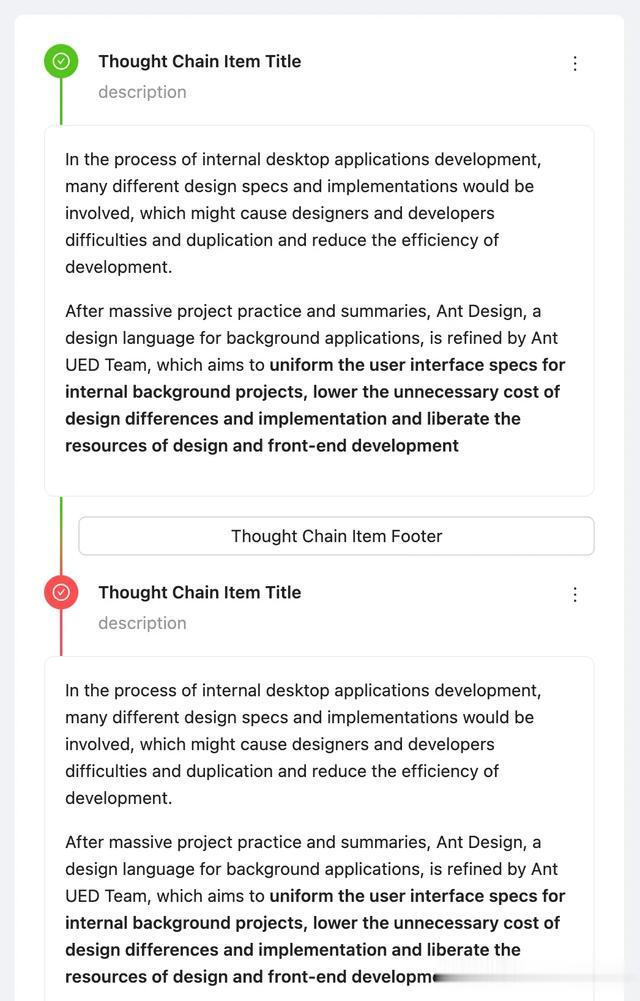Image resolution: width=640 pixels, height=1001 pixels.
Task: Click the red error status icon
Action: [61, 592]
